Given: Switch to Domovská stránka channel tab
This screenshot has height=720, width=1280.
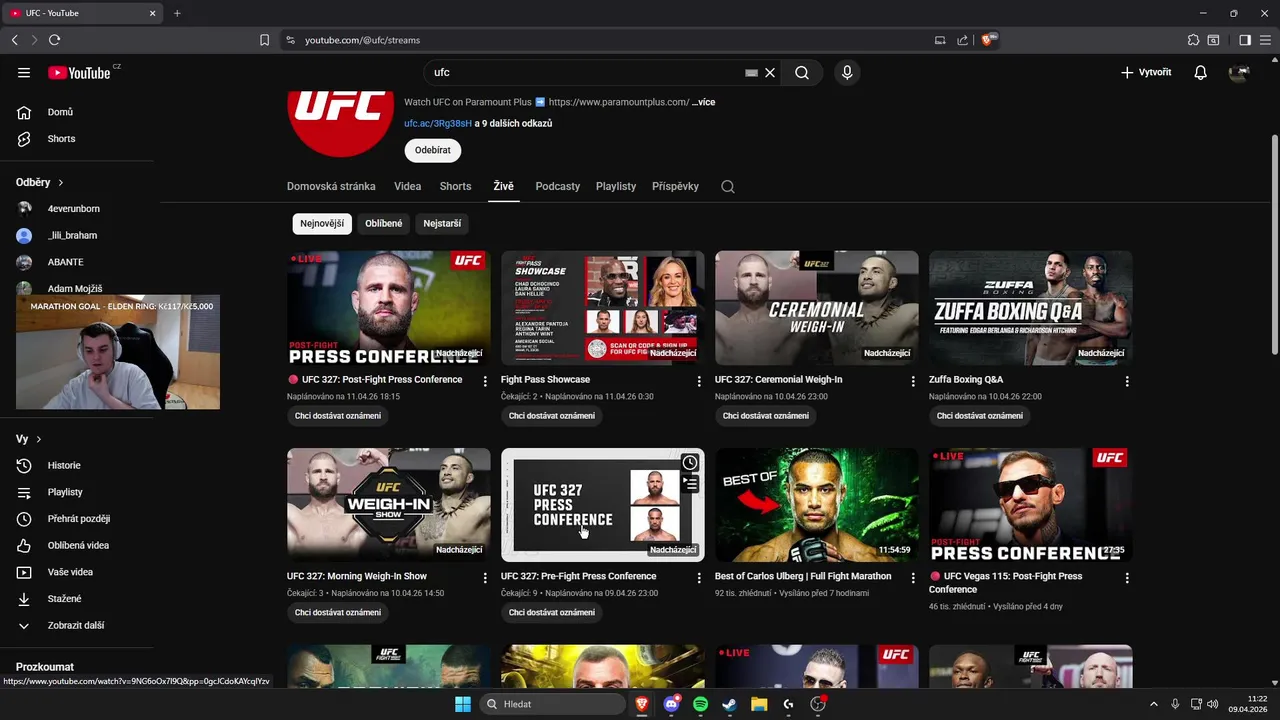Looking at the screenshot, I should (x=331, y=187).
